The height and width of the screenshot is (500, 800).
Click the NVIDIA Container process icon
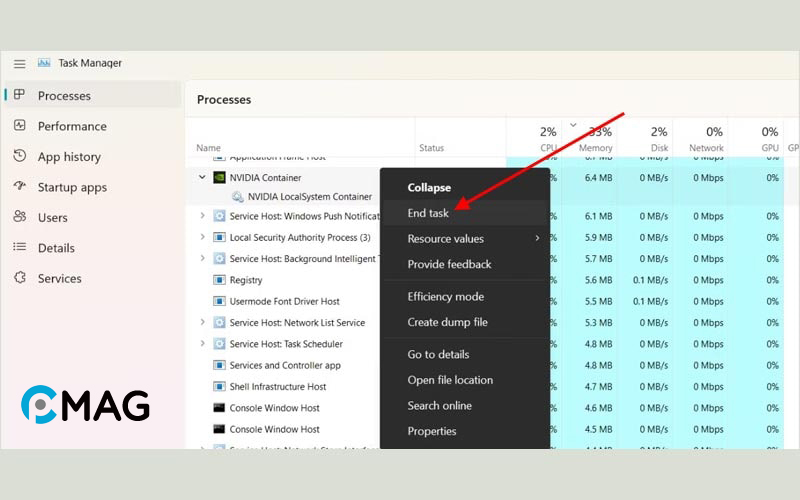tap(220, 177)
